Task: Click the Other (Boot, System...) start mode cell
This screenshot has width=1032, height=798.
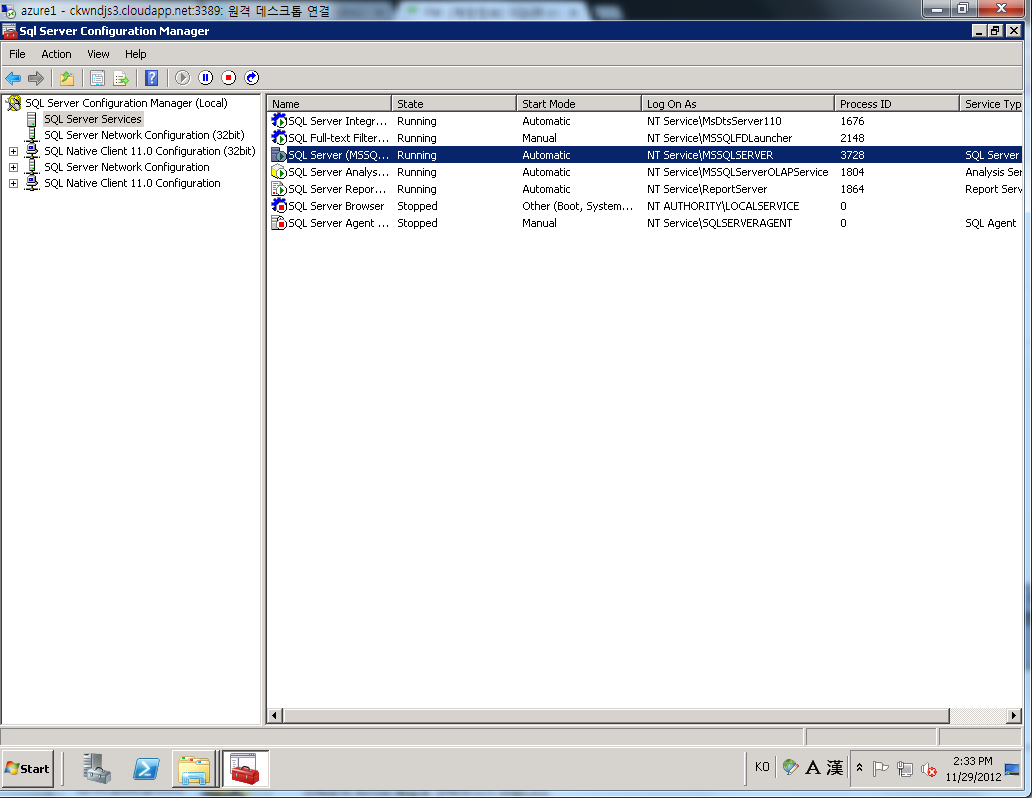Action: [x=578, y=206]
